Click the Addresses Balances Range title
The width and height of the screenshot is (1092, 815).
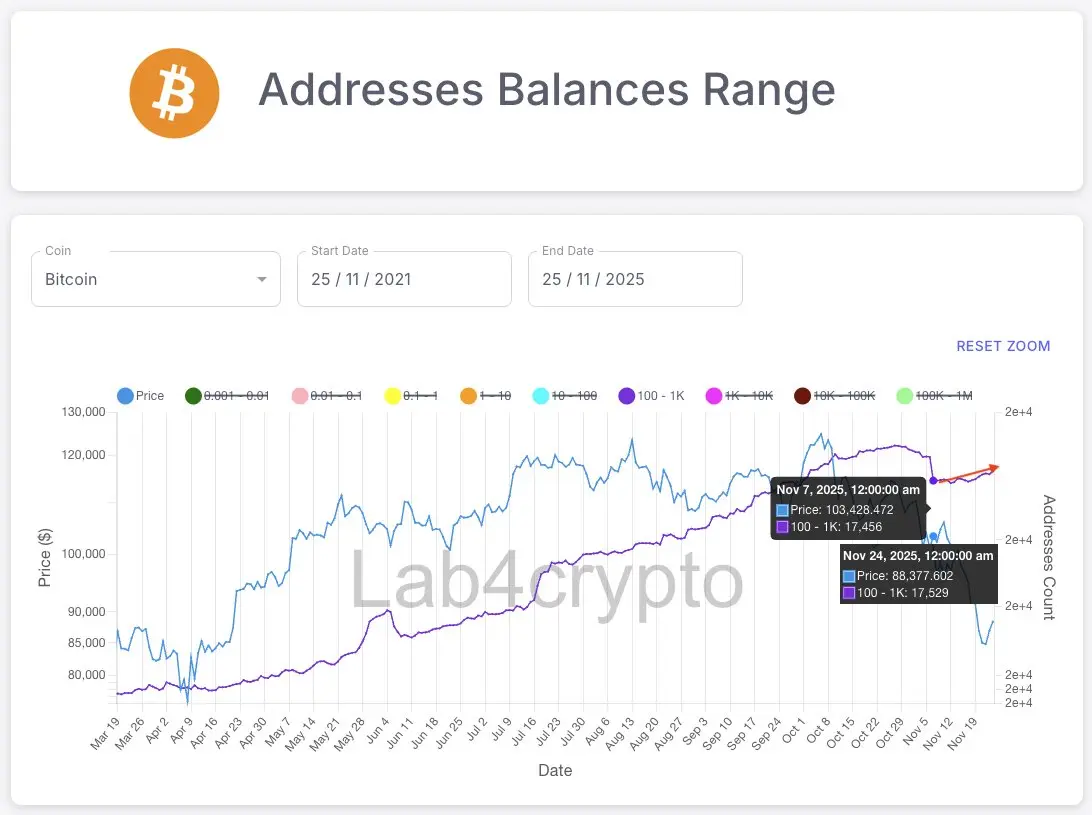click(x=547, y=90)
